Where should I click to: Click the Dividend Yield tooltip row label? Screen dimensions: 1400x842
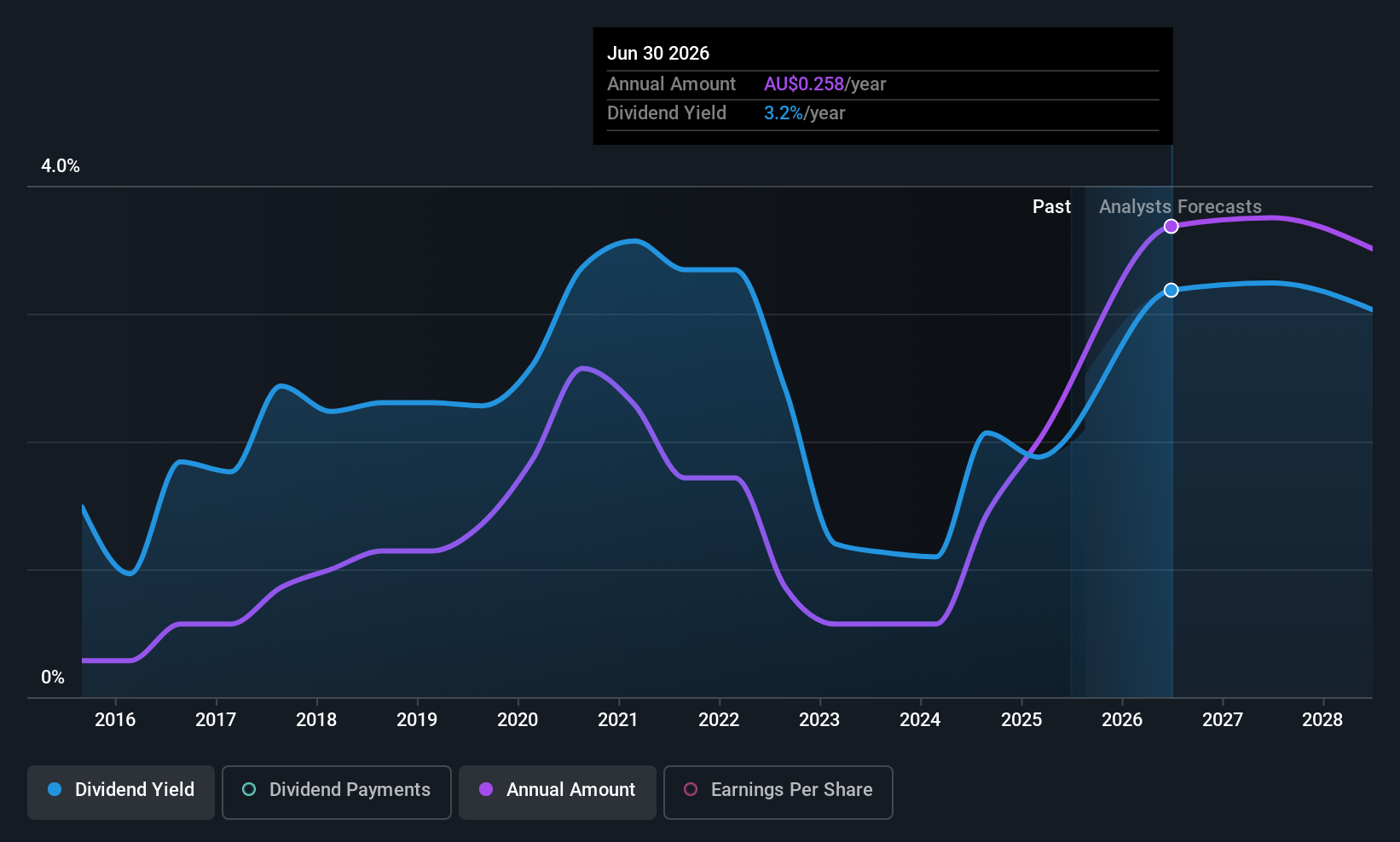(x=667, y=113)
